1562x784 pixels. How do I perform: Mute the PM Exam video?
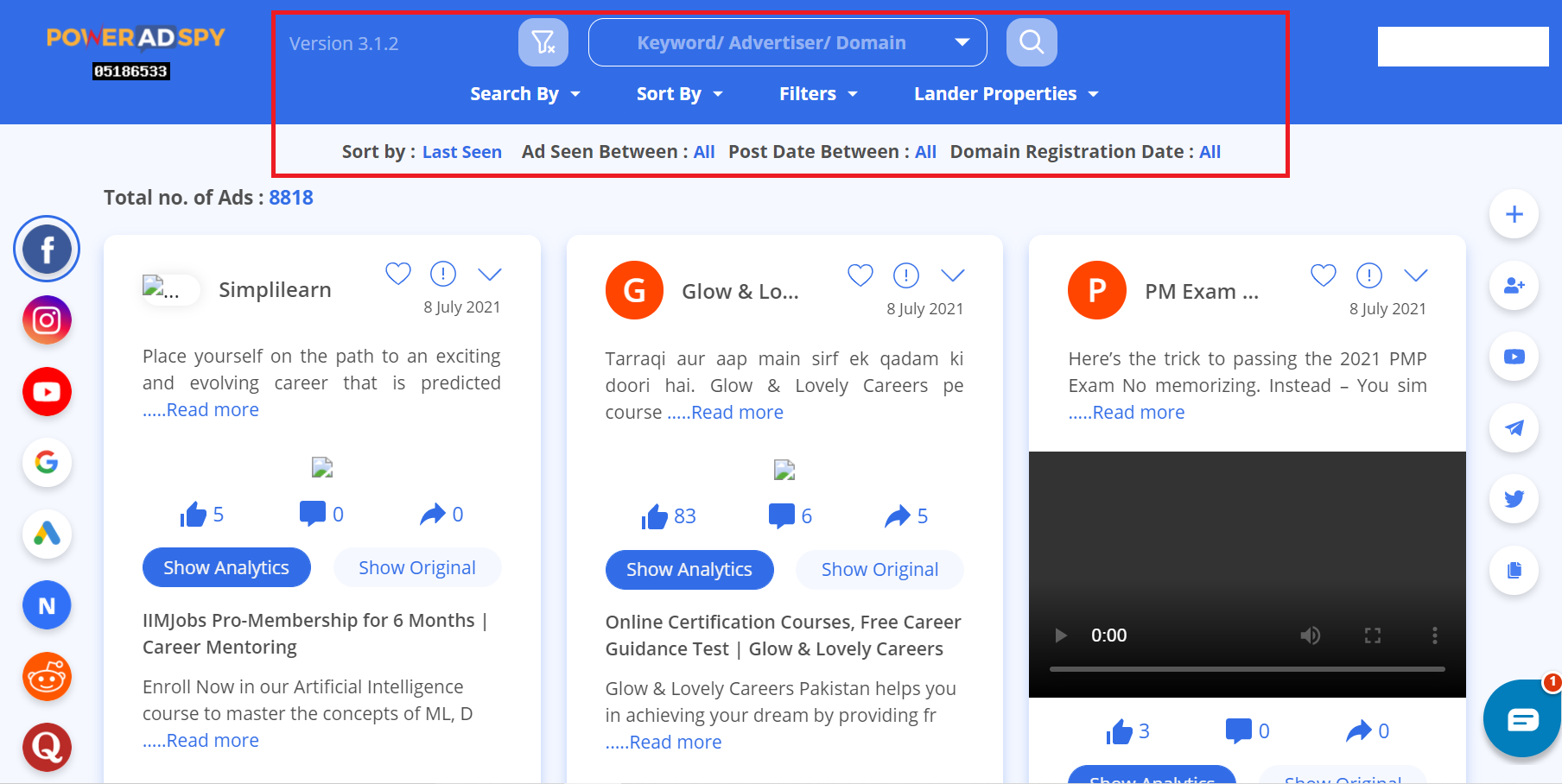pyautogui.click(x=1311, y=635)
